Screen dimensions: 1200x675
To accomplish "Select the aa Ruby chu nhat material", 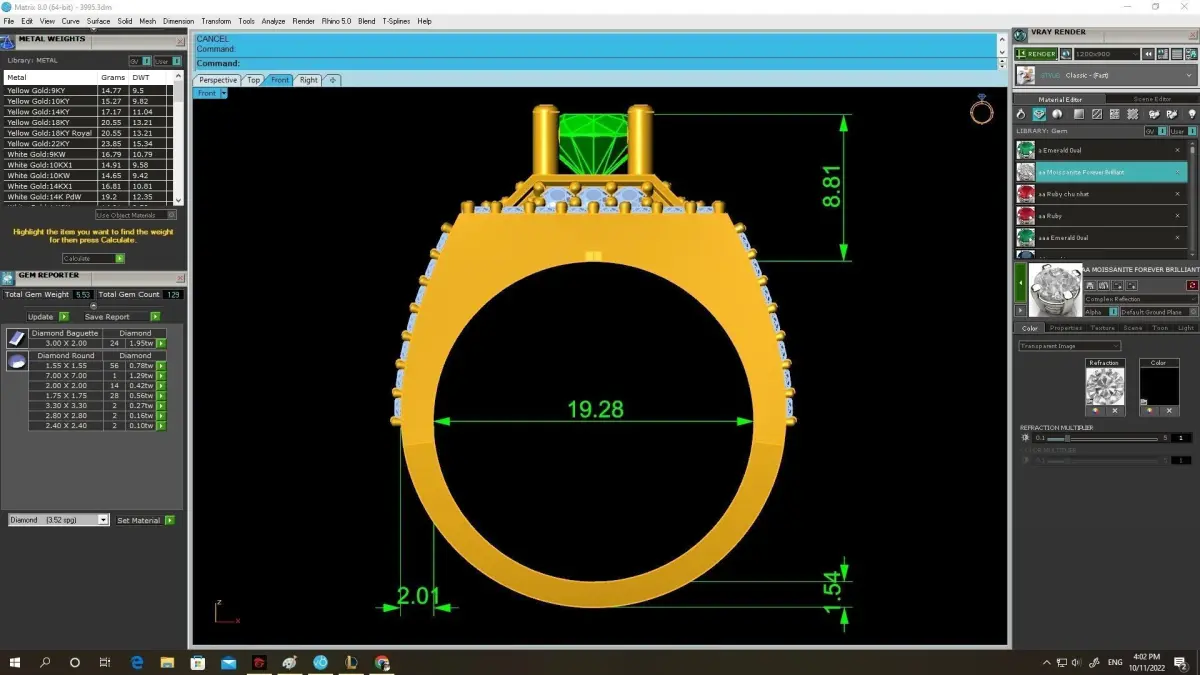I will click(x=1101, y=194).
